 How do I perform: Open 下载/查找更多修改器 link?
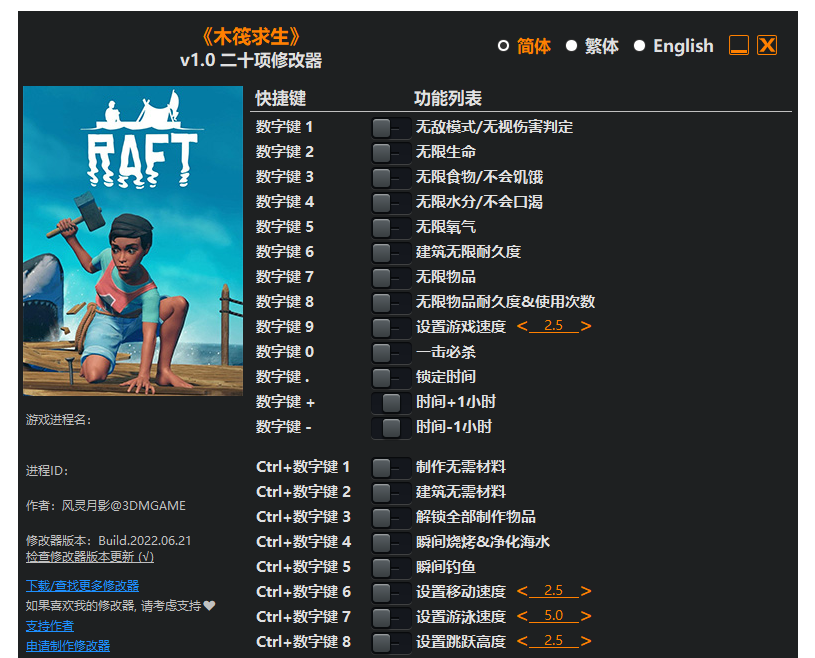83,586
